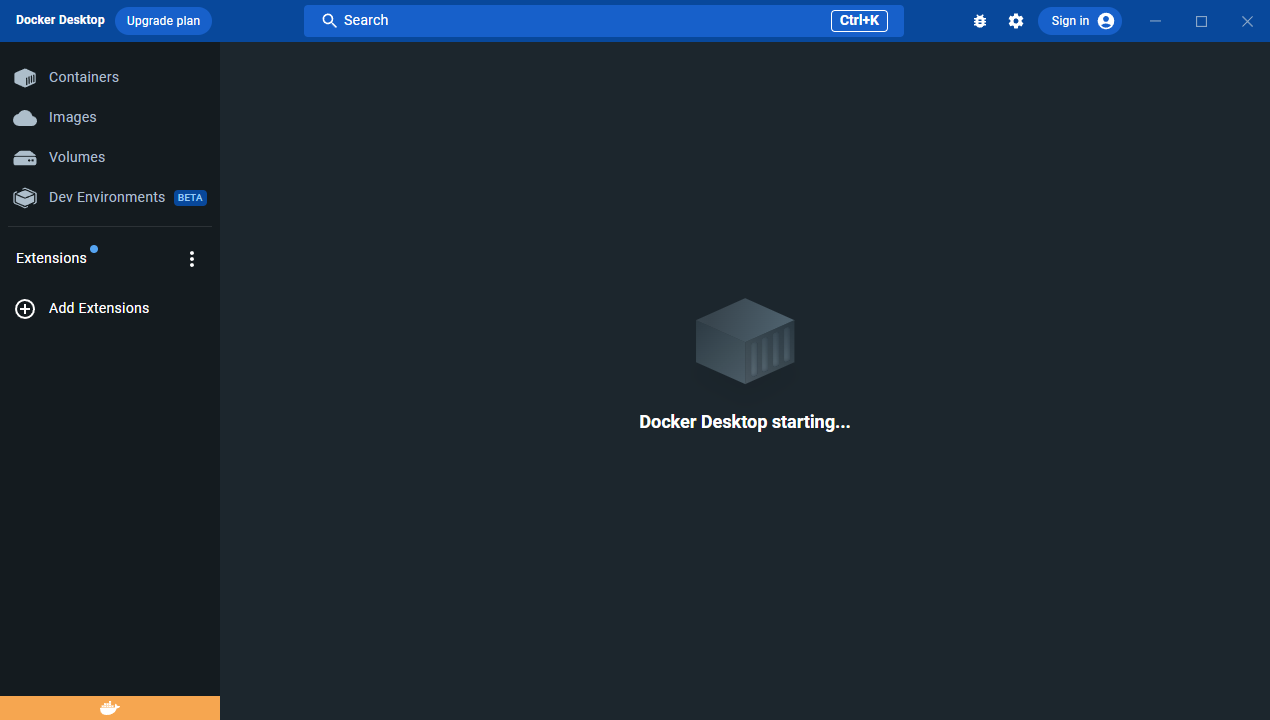Click the Extensions heading
The width and height of the screenshot is (1270, 720).
51,258
